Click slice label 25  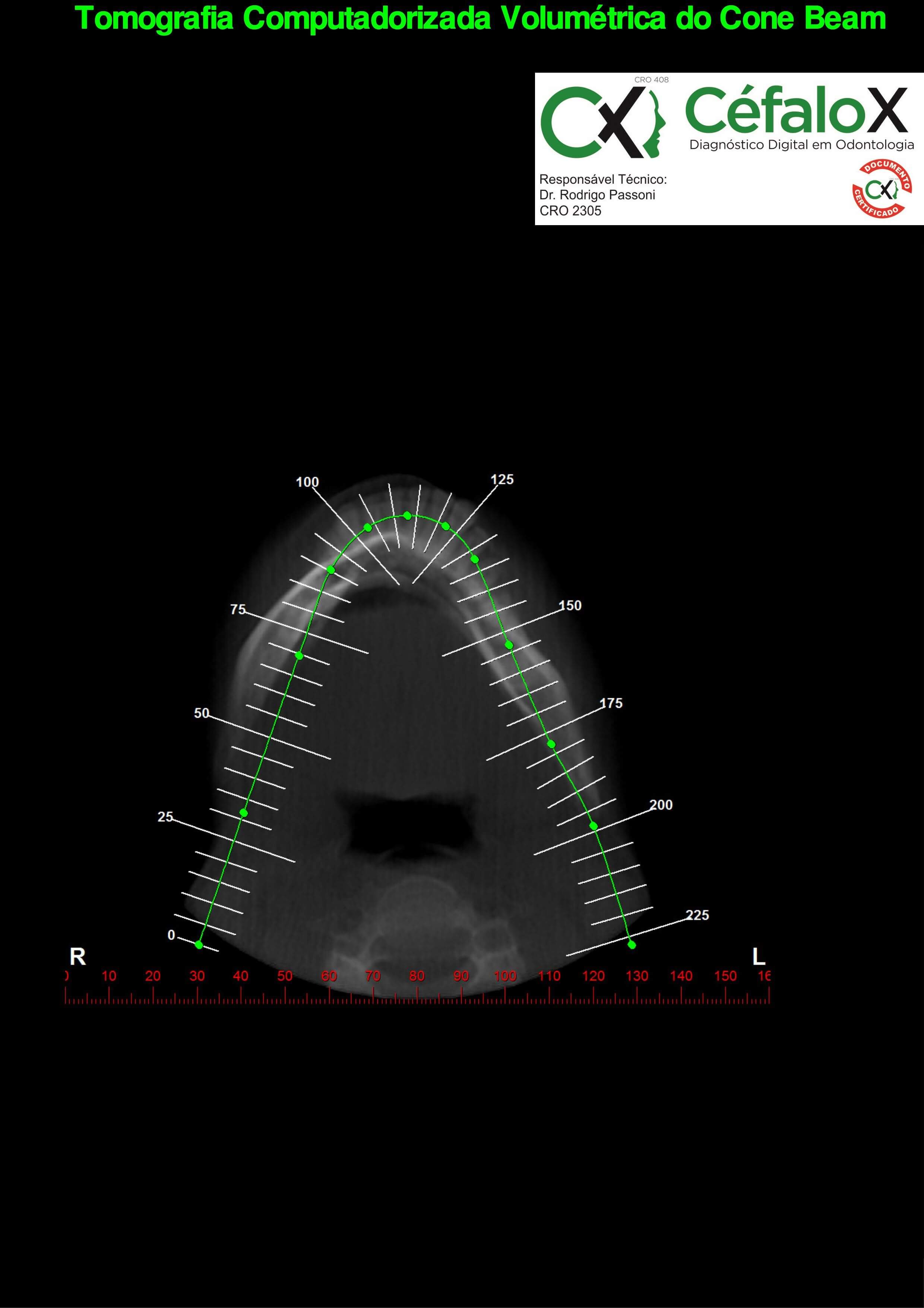(165, 817)
